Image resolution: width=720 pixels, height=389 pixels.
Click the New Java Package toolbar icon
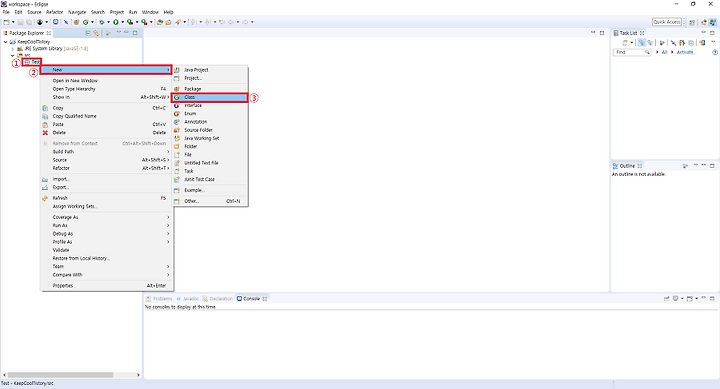click(x=76, y=22)
